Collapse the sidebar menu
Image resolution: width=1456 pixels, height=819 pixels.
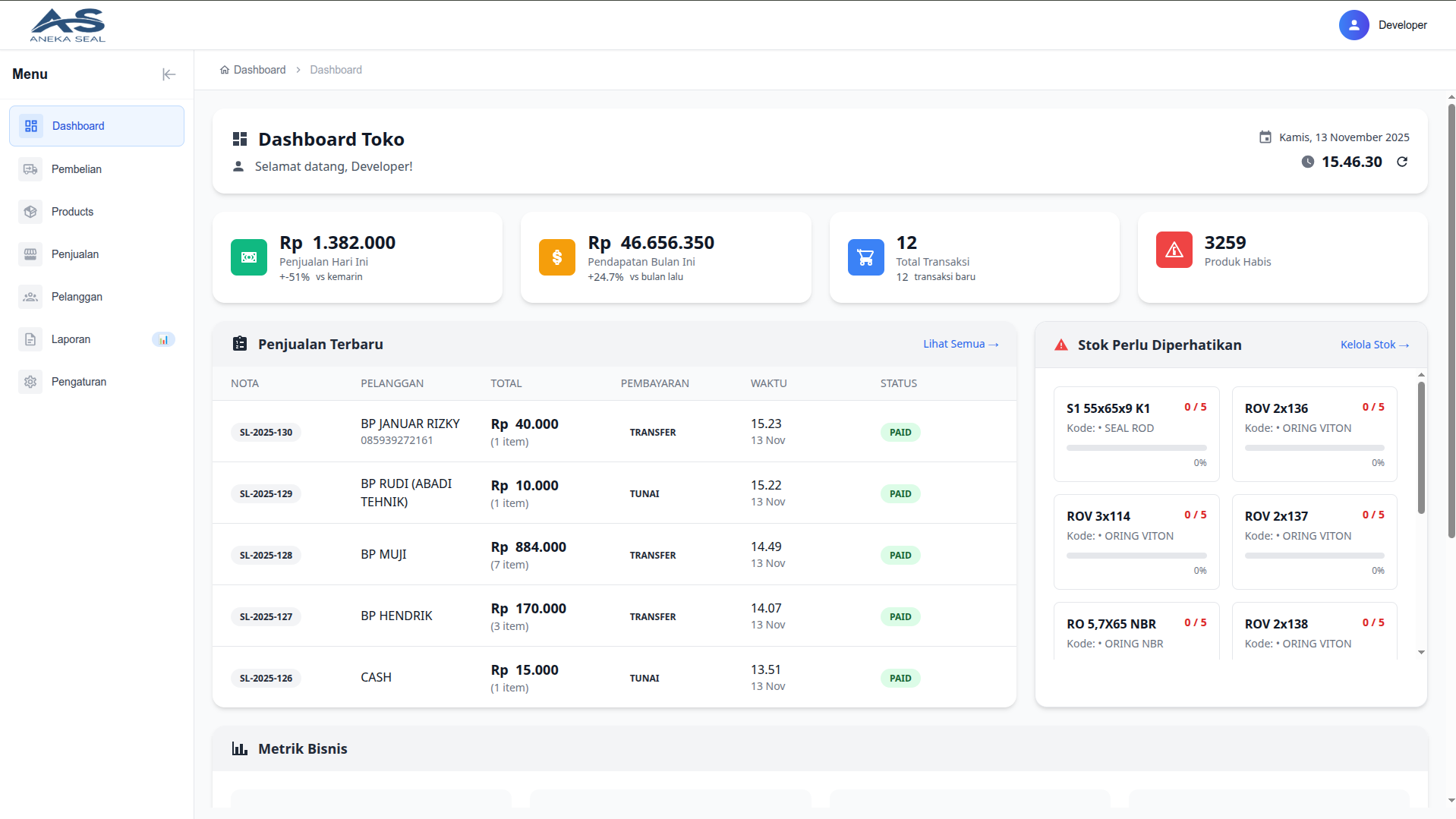pyautogui.click(x=169, y=74)
